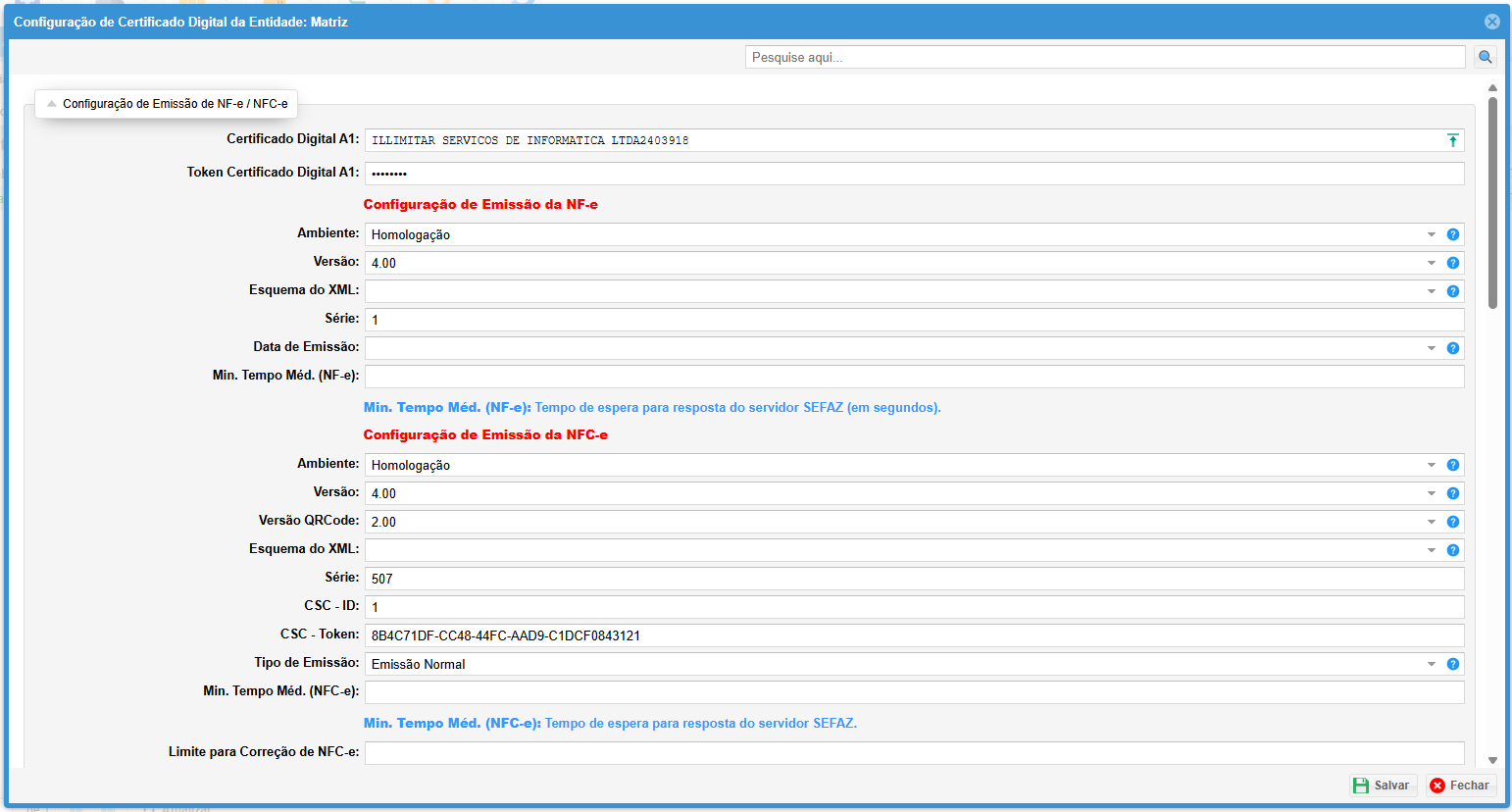Click help icon beside Tipo de Emissão
Viewport: 1512px width, 812px height.
pyautogui.click(x=1453, y=664)
